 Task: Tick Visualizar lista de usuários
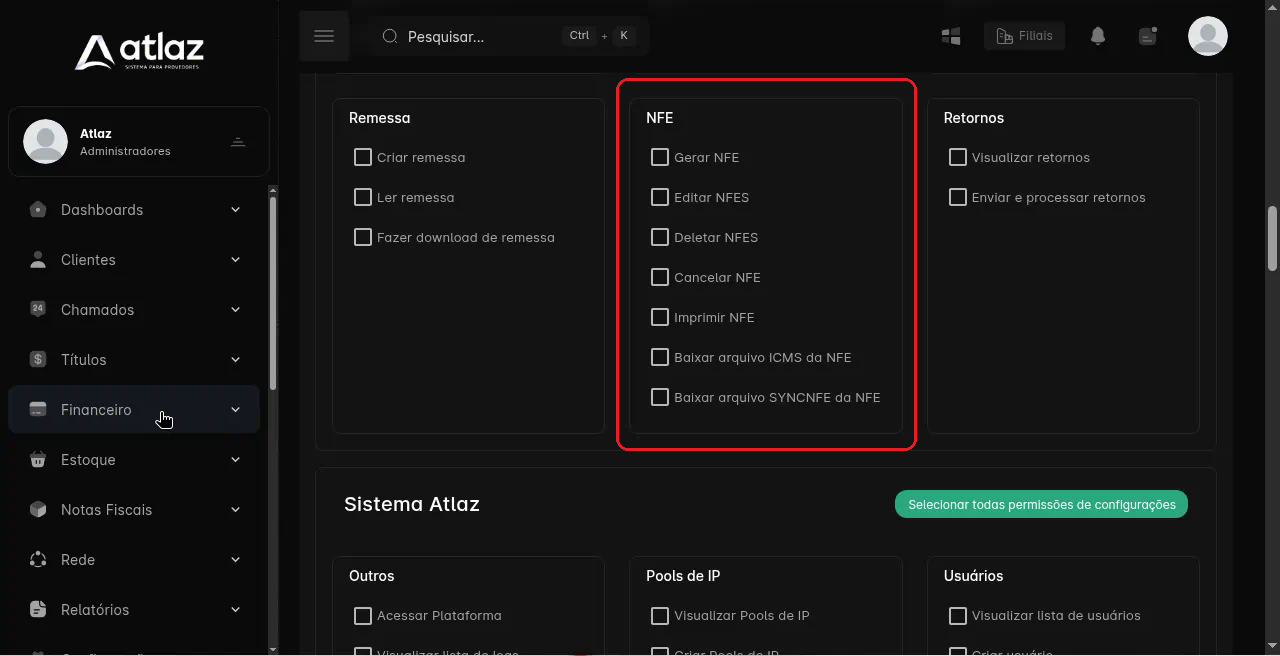pos(958,615)
